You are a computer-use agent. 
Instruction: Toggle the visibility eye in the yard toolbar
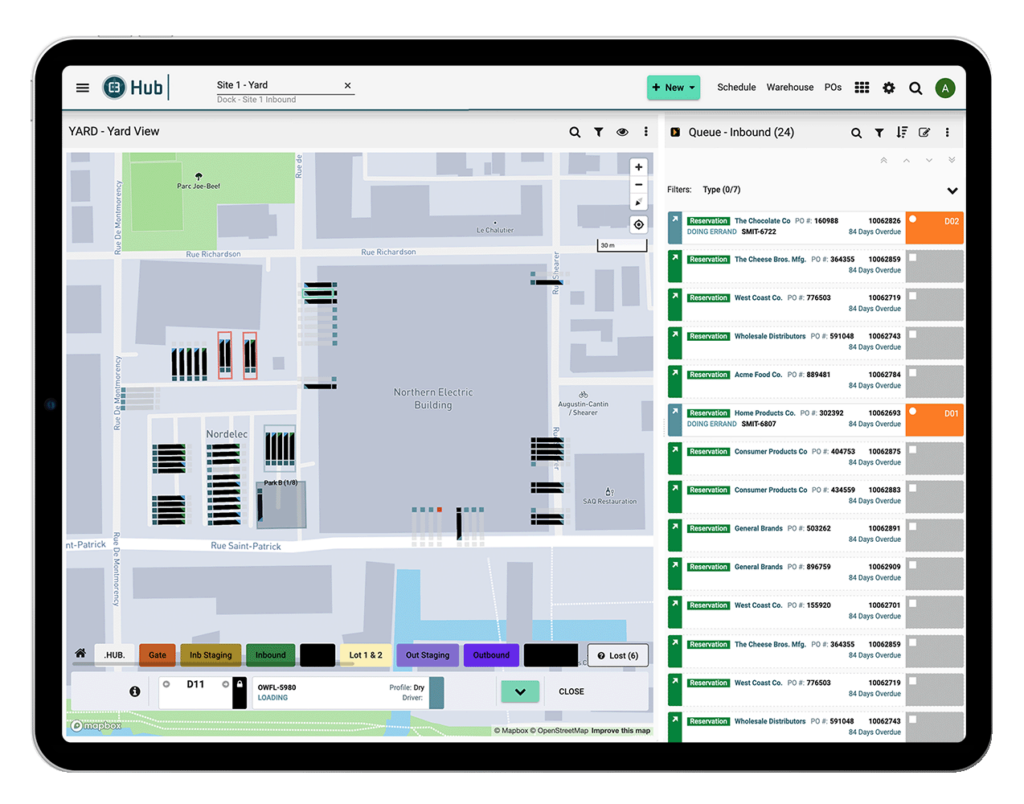click(x=622, y=131)
